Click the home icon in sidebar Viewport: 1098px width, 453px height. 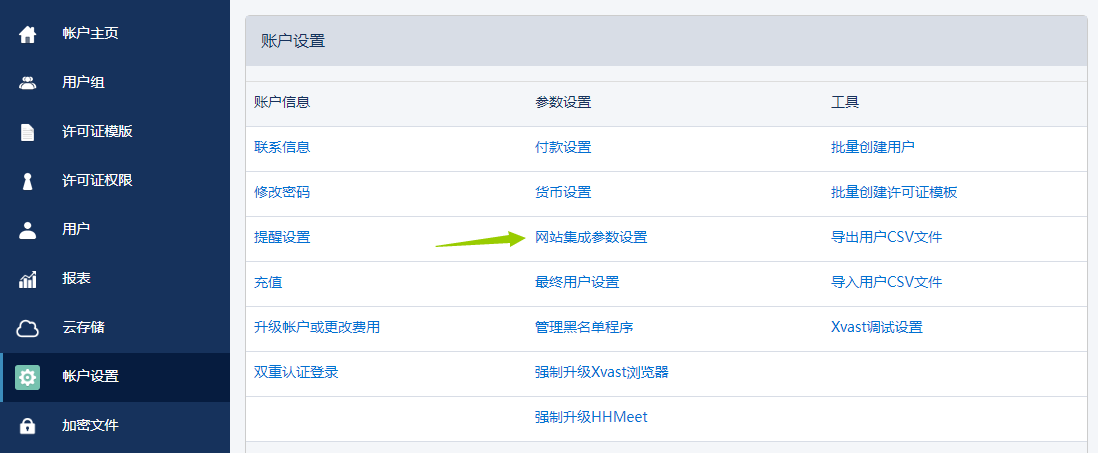point(28,34)
